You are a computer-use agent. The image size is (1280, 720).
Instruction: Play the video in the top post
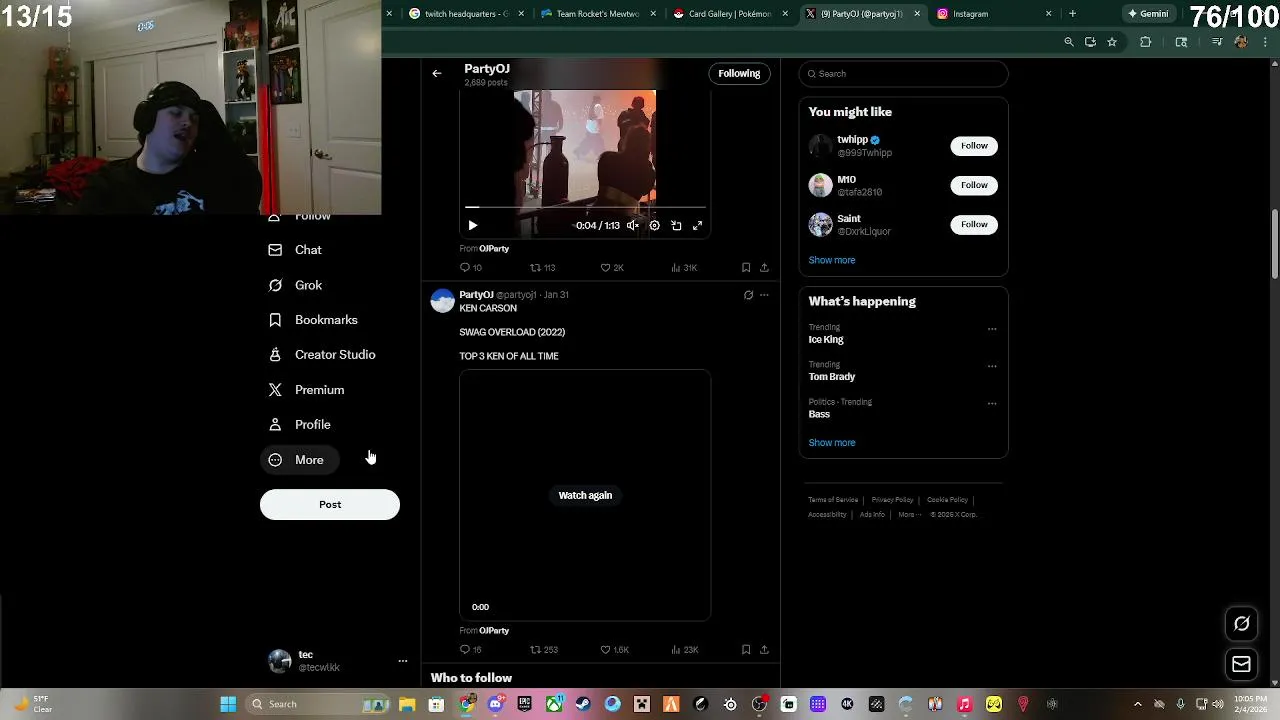(x=473, y=226)
